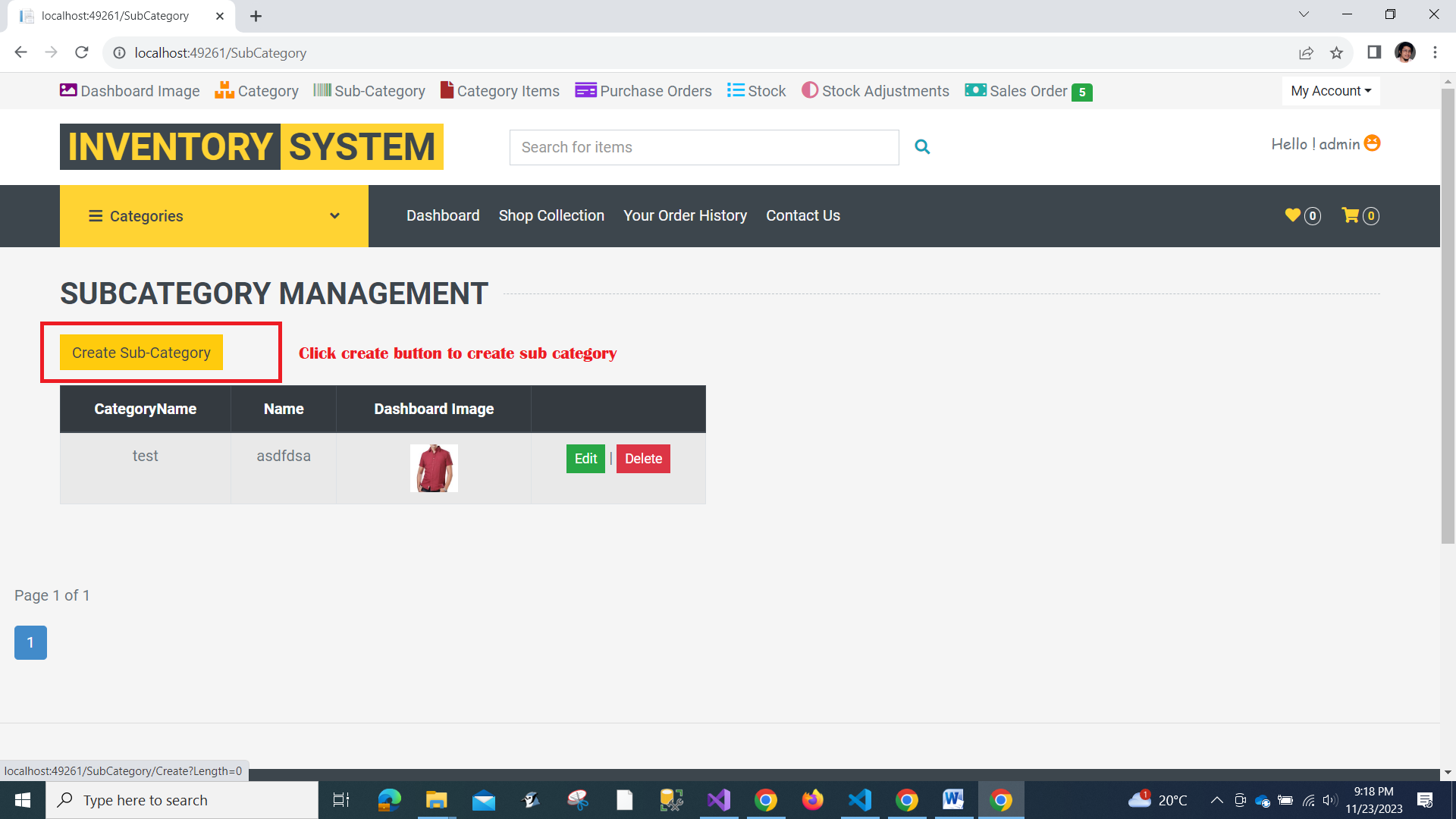The image size is (1456, 819).
Task: Open Dashboard Image admin link
Action: tap(130, 91)
